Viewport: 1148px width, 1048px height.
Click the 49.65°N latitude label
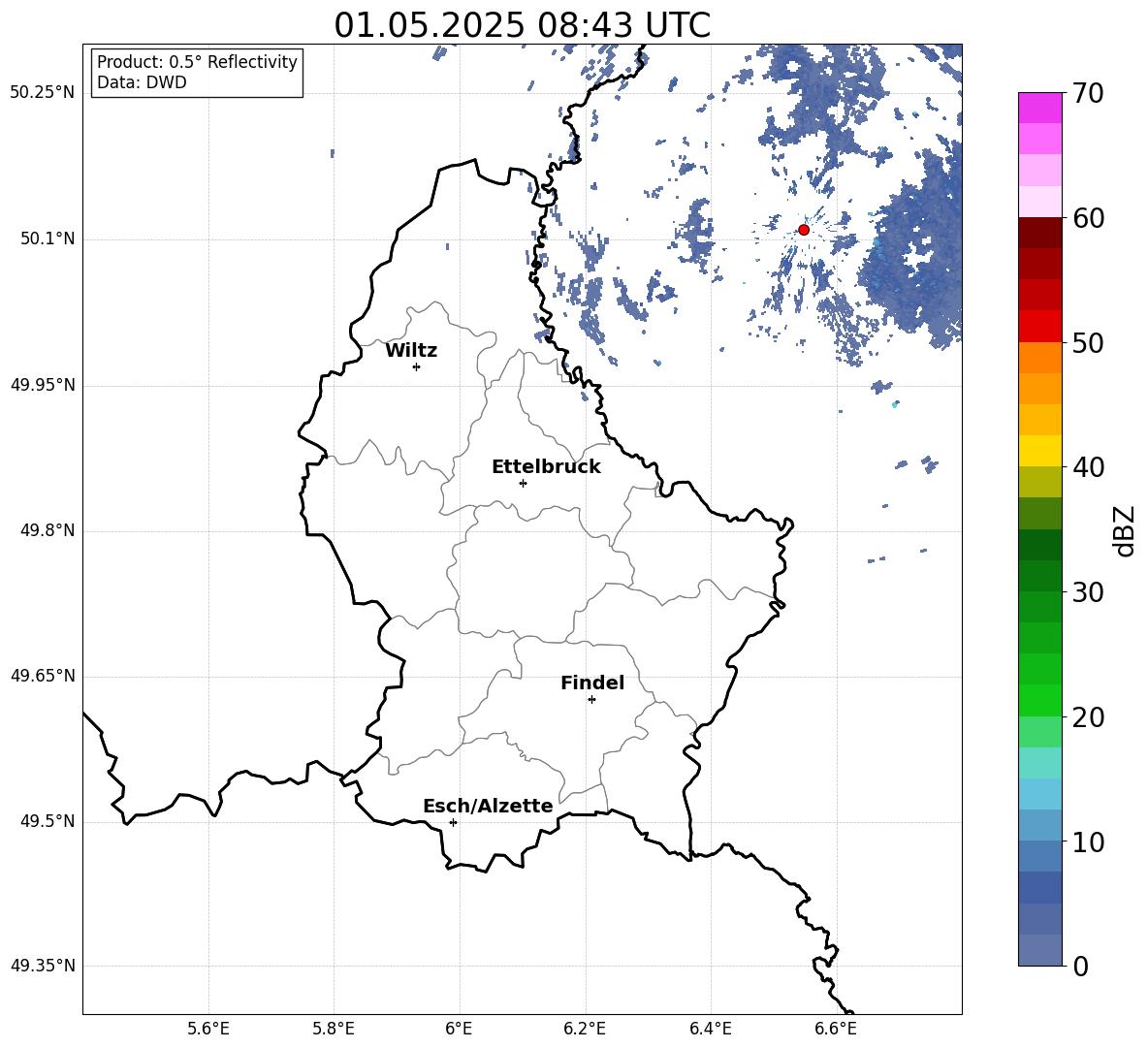click(43, 675)
